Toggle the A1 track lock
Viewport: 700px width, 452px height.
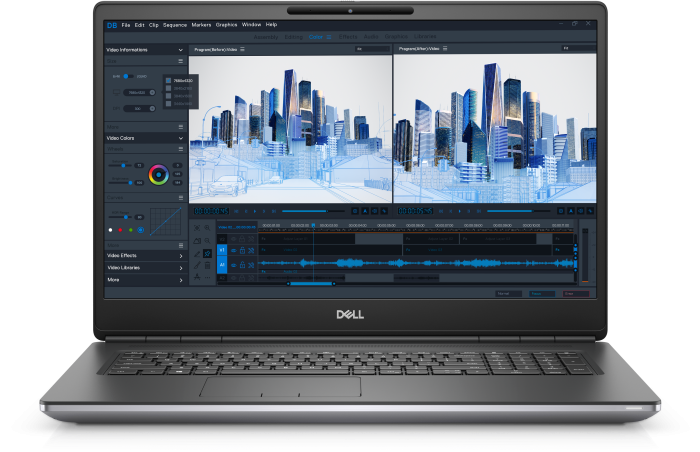tap(242, 265)
